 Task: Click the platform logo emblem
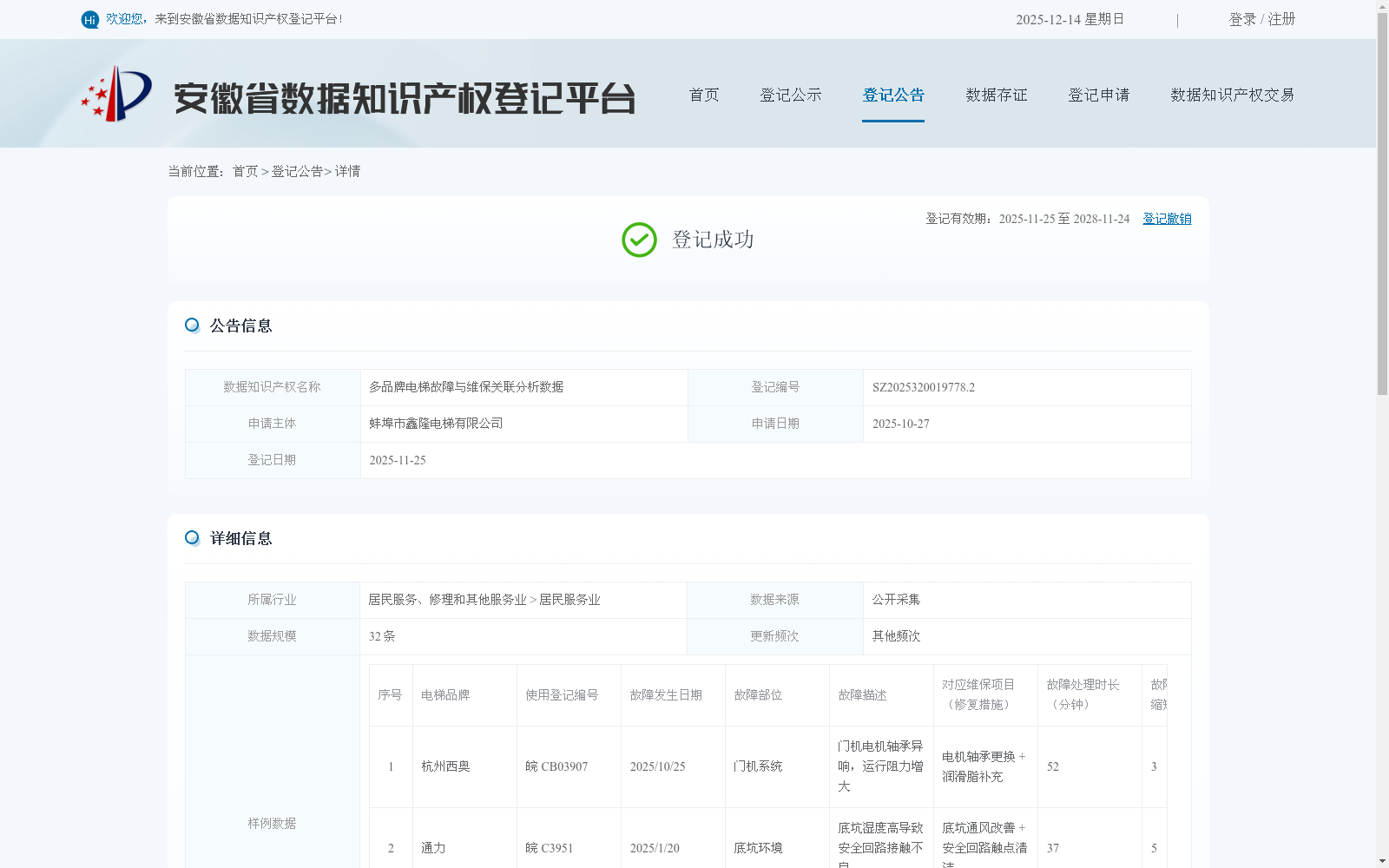pyautogui.click(x=116, y=94)
